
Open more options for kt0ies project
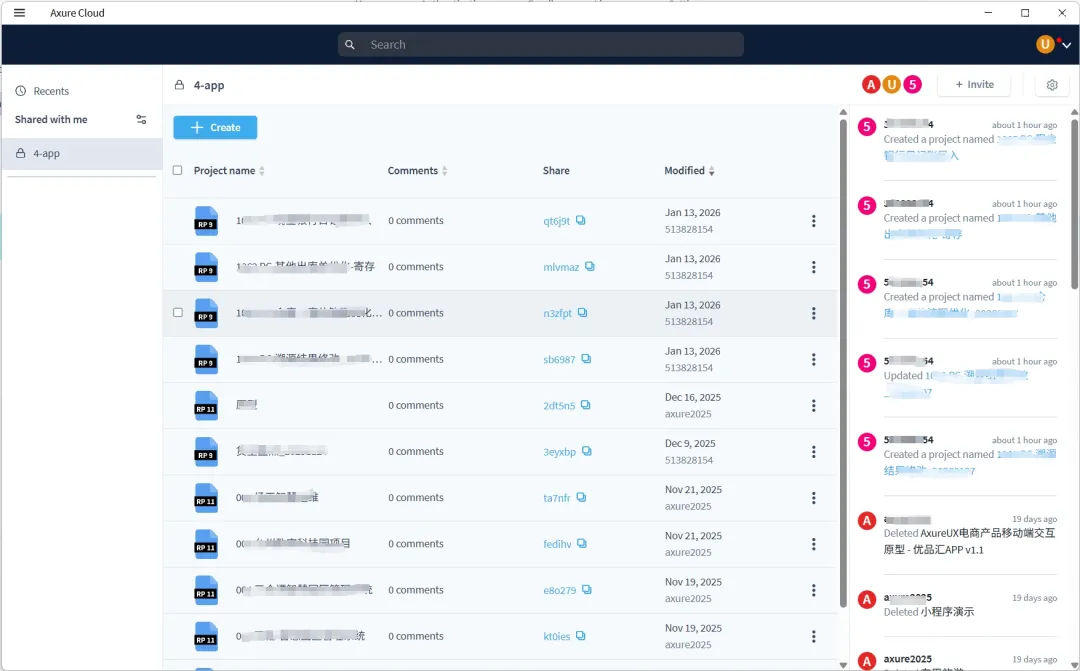pyautogui.click(x=813, y=637)
